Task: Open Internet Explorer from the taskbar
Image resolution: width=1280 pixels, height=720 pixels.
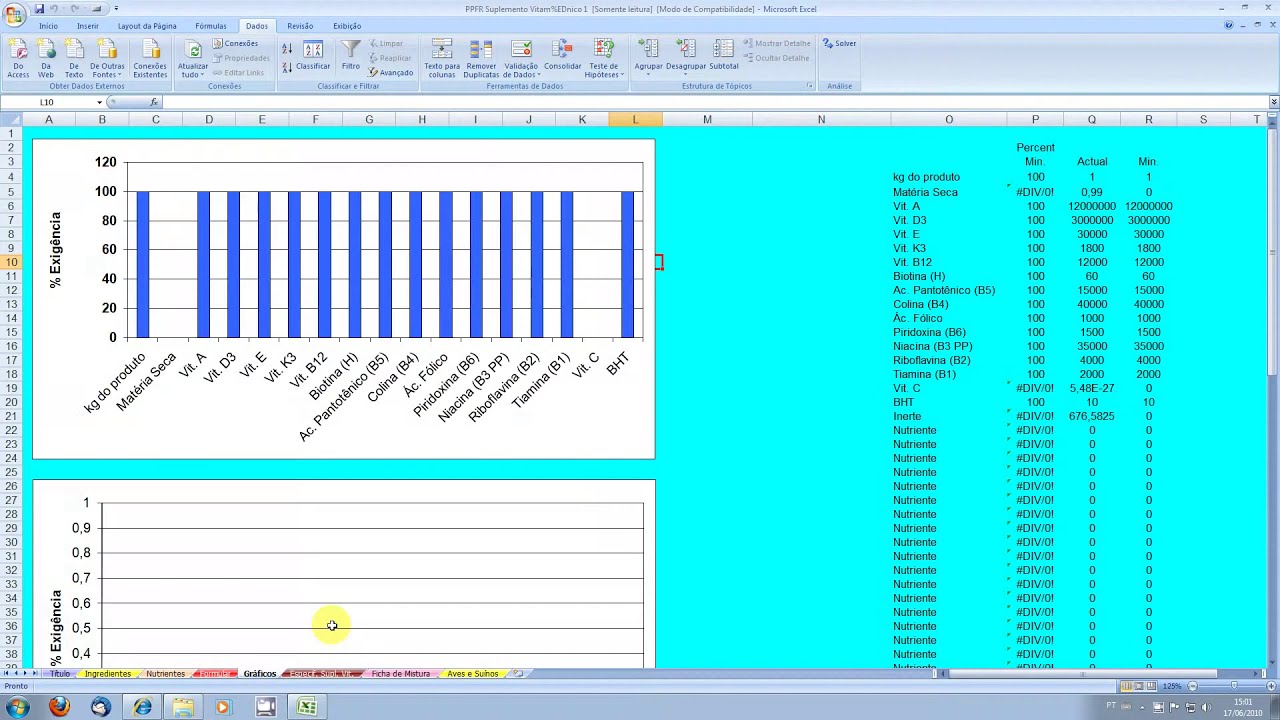Action: (x=142, y=707)
